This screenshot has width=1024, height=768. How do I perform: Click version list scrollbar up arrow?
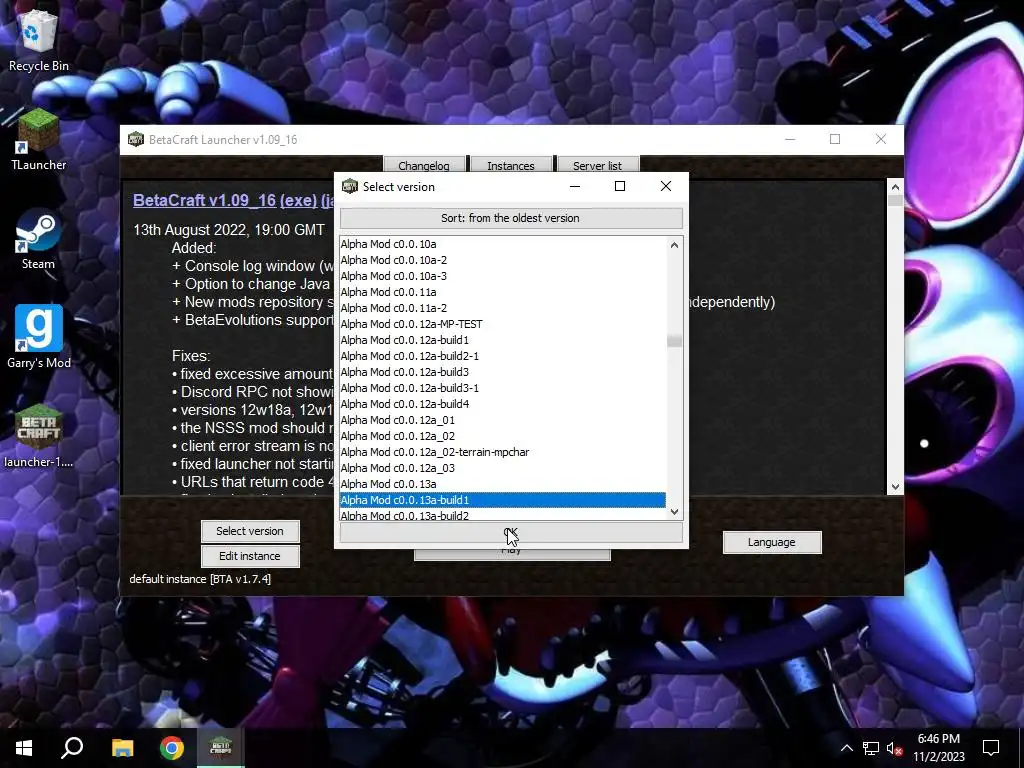(675, 245)
